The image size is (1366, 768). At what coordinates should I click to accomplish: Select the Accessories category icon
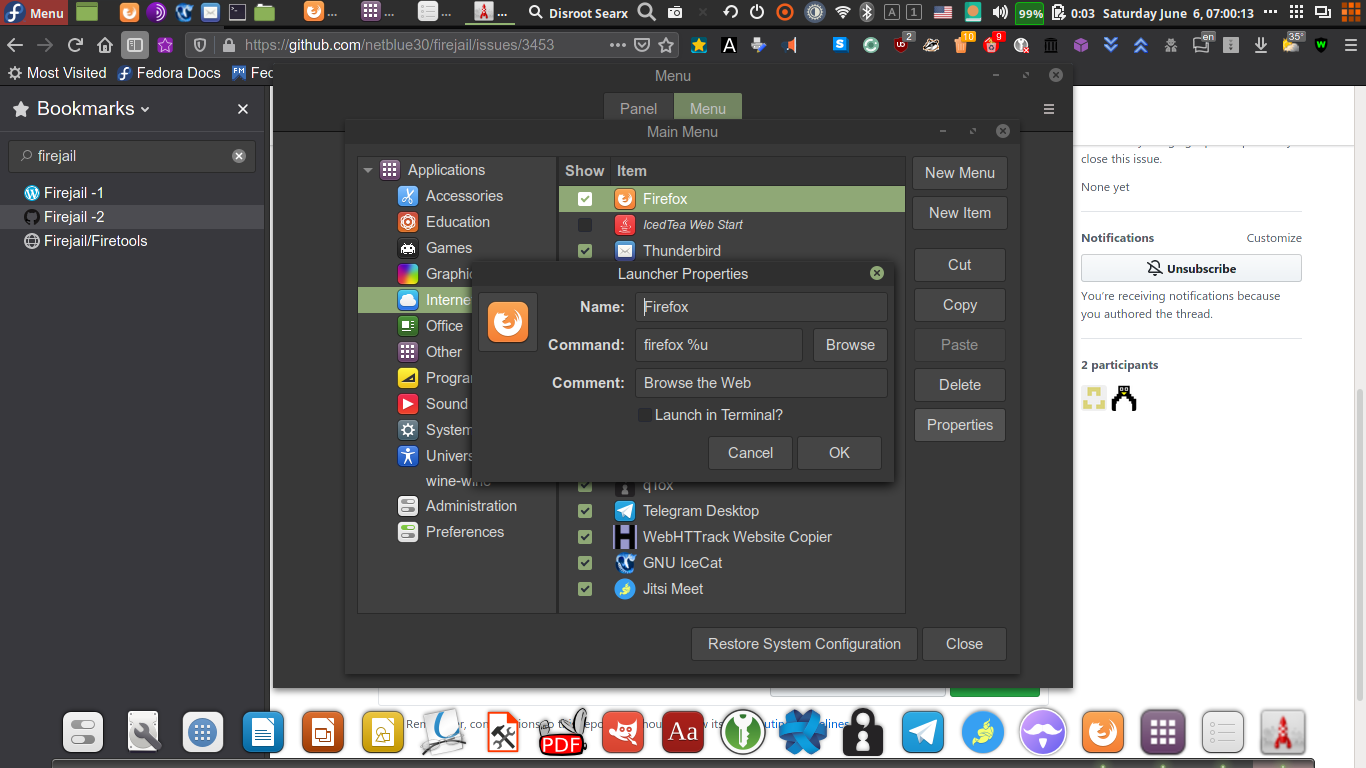tap(407, 196)
